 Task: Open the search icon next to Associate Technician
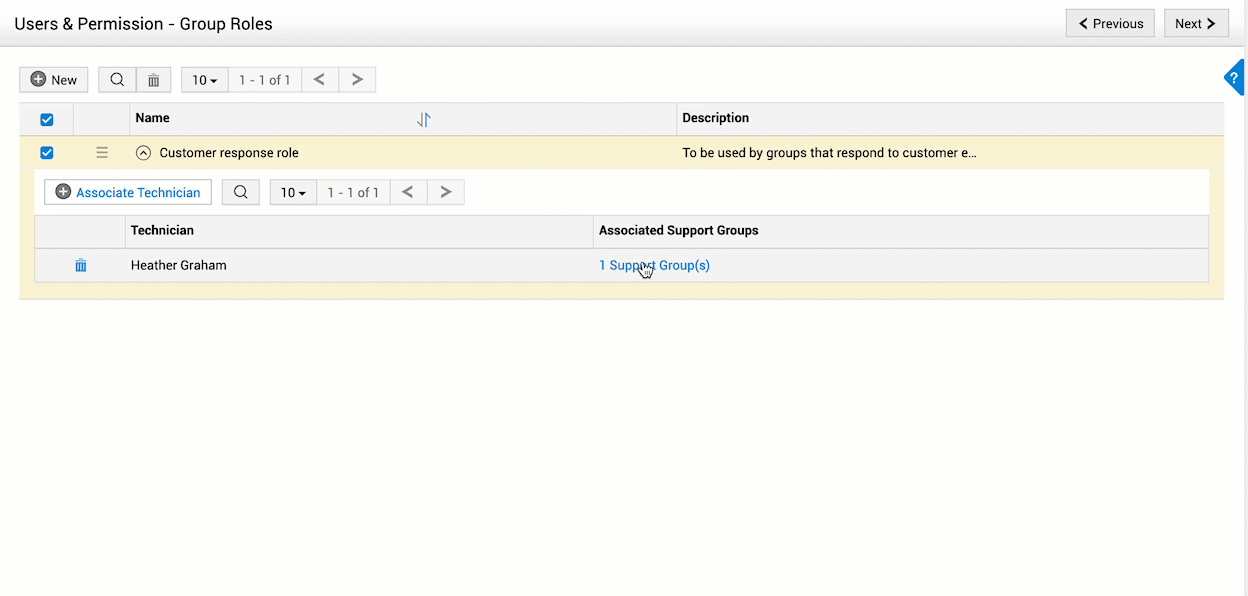240,192
